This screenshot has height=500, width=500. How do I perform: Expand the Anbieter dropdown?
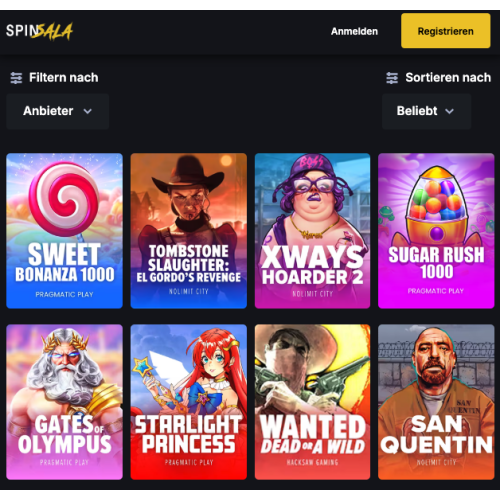tap(58, 111)
